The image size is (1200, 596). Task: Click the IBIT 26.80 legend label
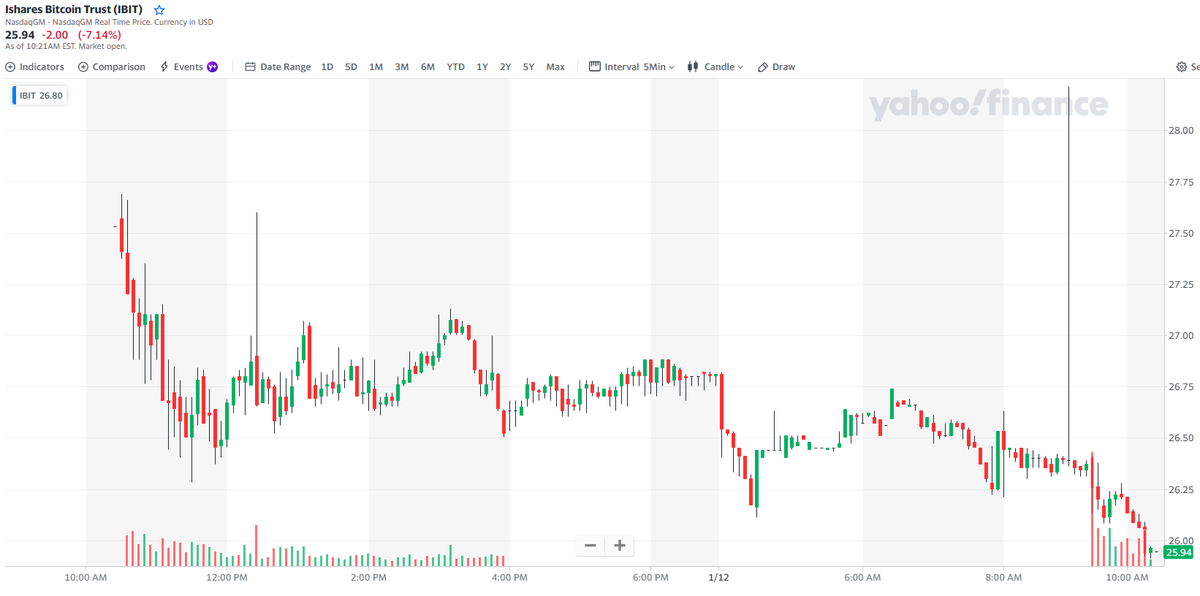point(39,96)
